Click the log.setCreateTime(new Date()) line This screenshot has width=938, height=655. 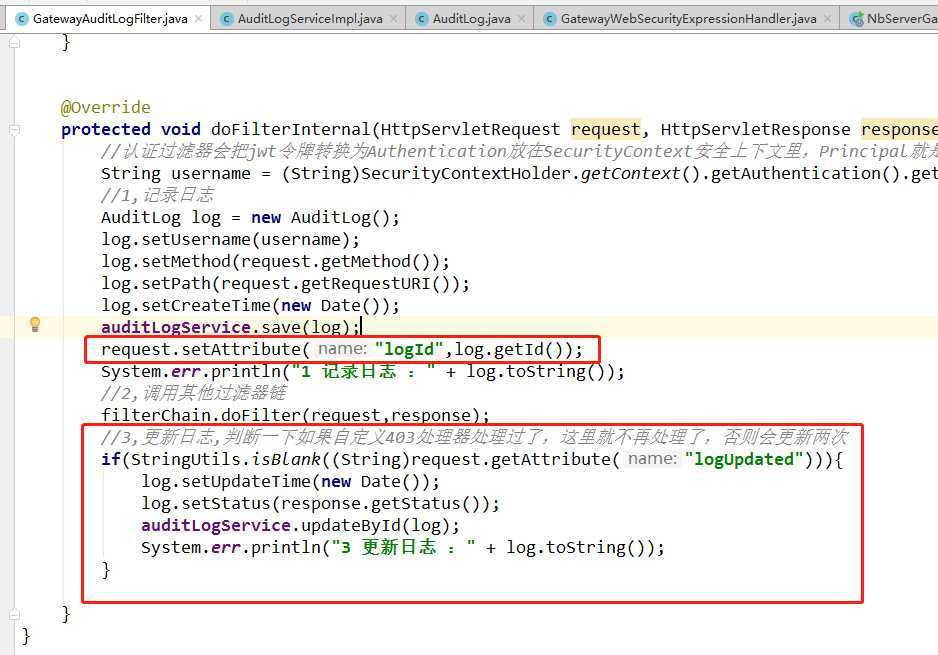coord(250,306)
